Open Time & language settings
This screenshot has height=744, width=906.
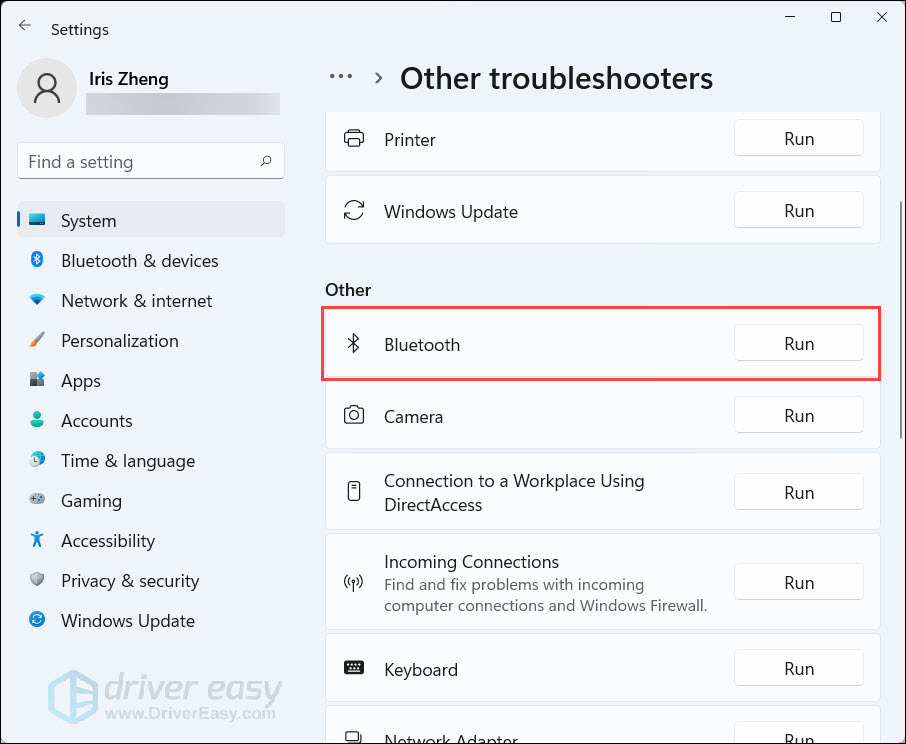tap(127, 461)
